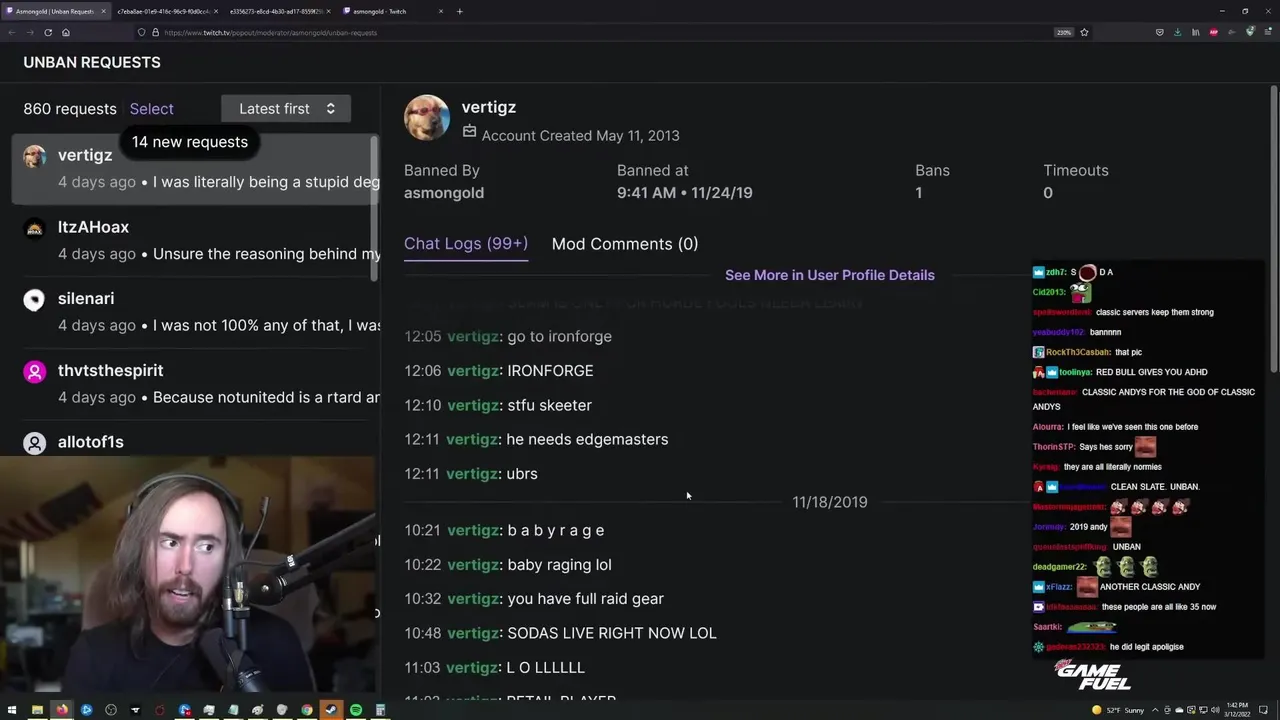Open the Windows Start menu

12,710
